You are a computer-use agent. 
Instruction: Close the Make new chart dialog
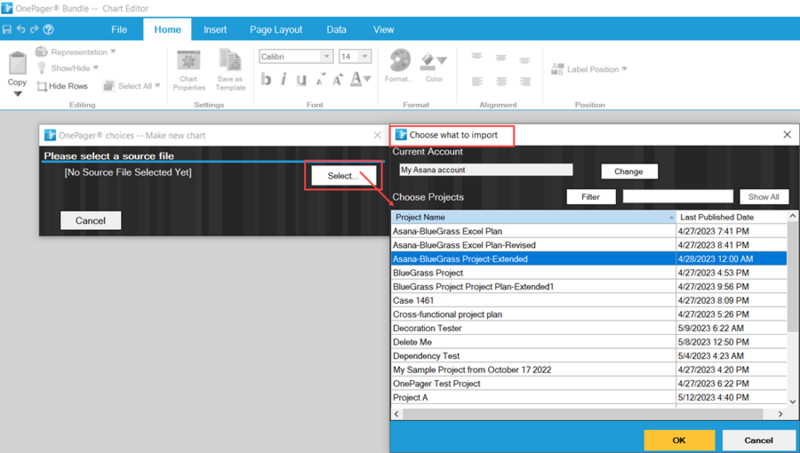(x=378, y=135)
